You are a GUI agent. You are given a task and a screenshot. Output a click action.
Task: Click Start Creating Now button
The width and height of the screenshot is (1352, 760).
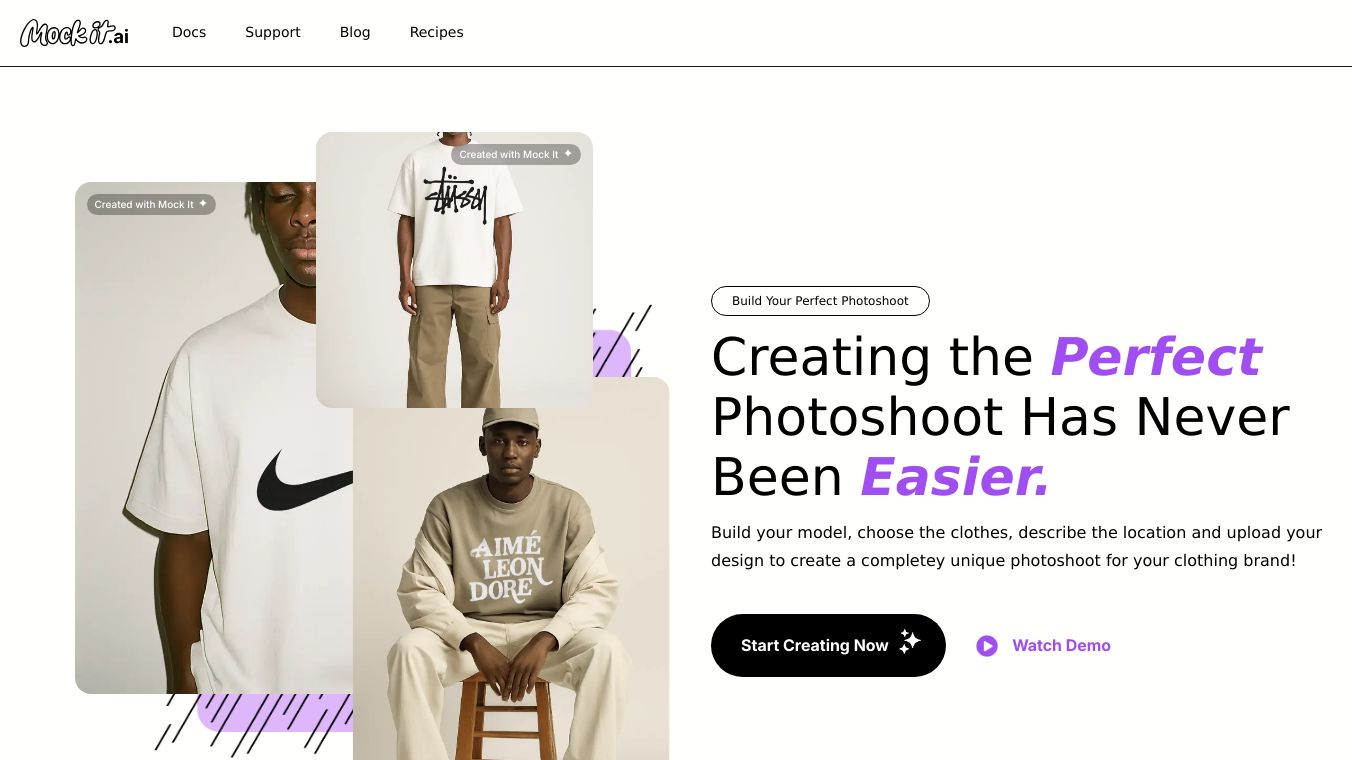click(x=828, y=645)
